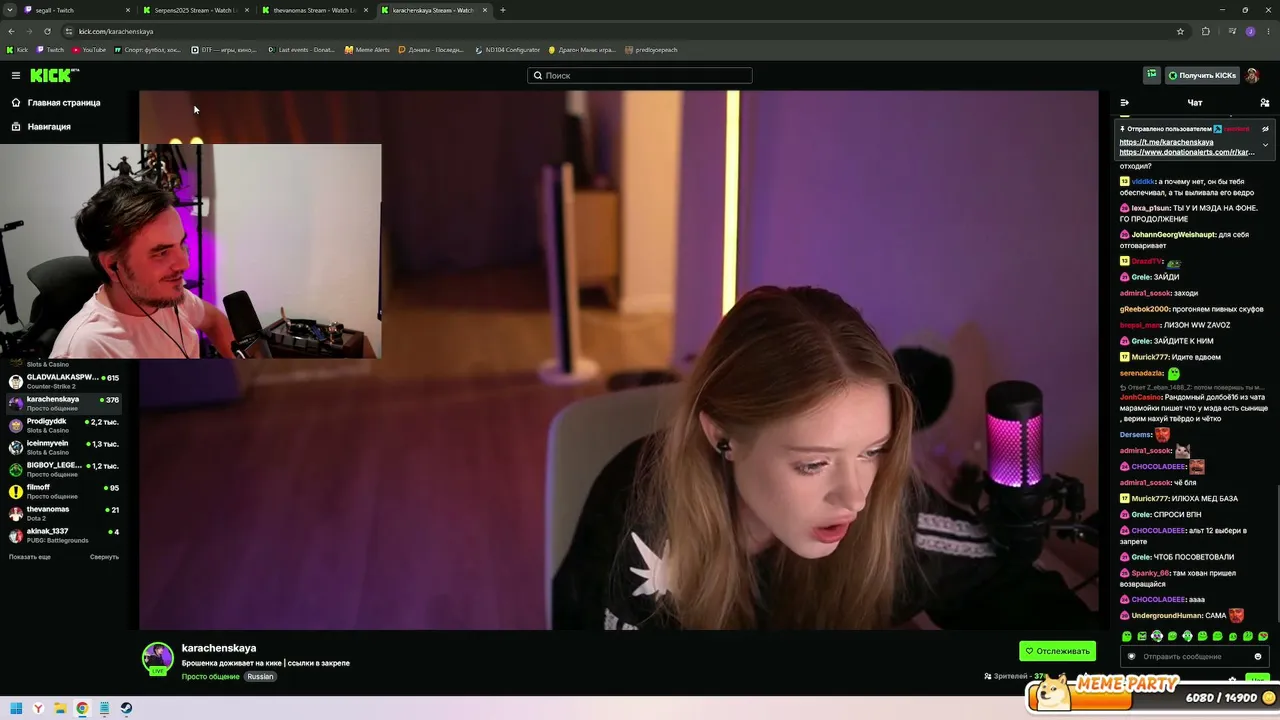Open the ND104 Configurator bookmark

(507, 50)
